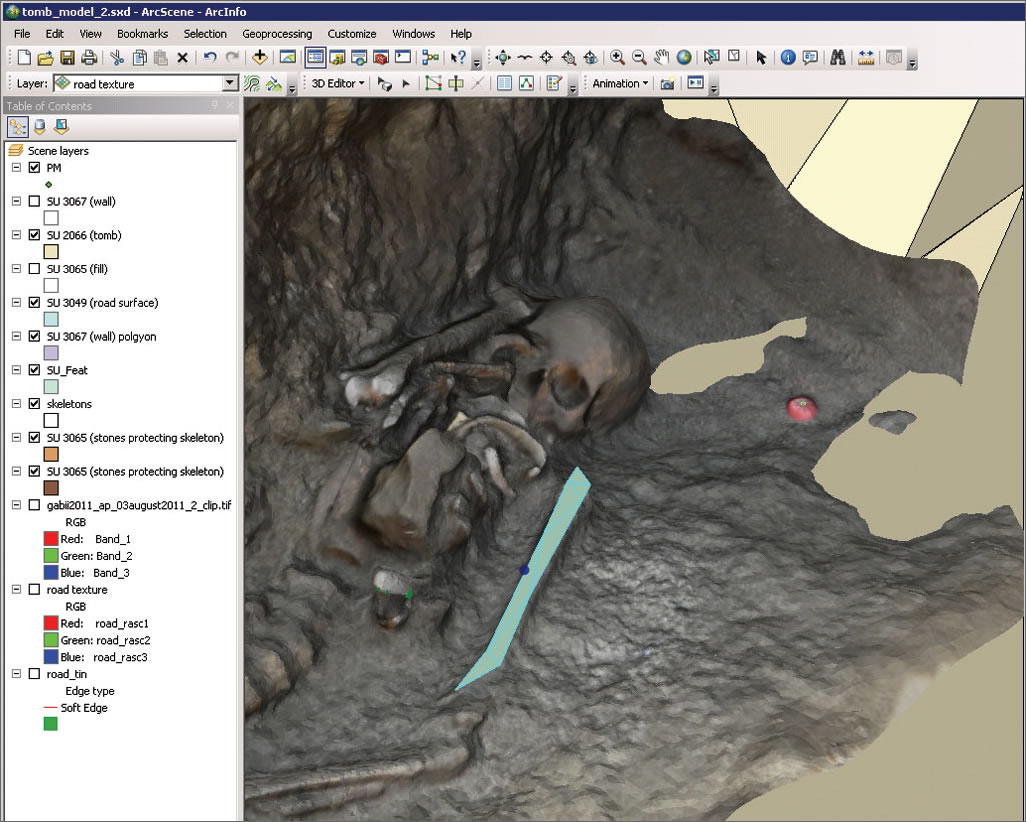Click the red sphere marker in scene
The image size is (1026, 822).
coord(801,407)
